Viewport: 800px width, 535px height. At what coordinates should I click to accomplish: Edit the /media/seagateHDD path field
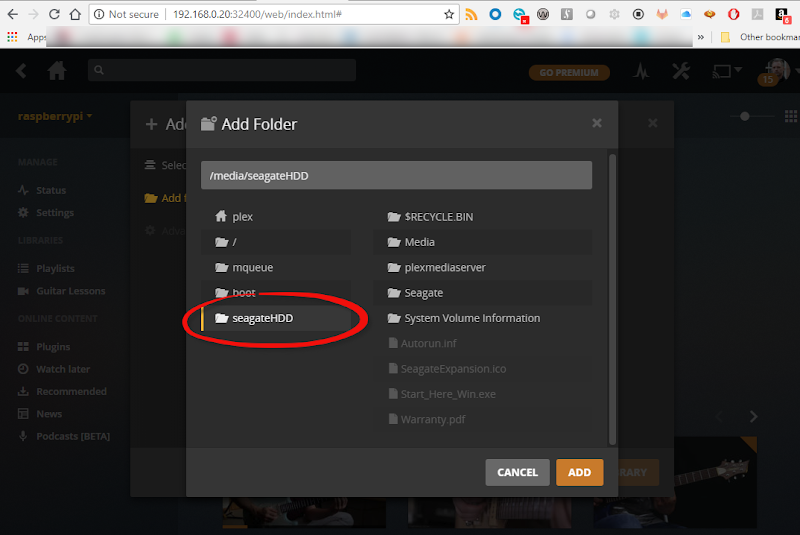point(396,175)
